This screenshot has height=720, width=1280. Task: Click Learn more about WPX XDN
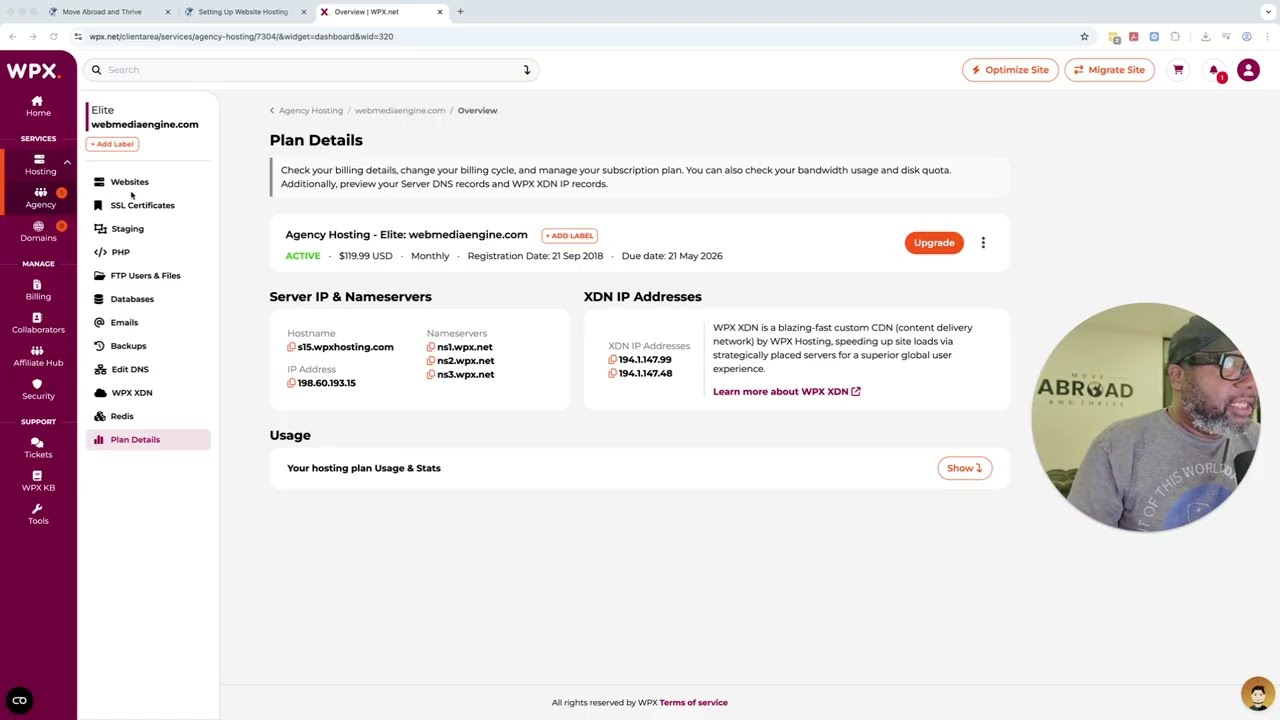coord(786,392)
